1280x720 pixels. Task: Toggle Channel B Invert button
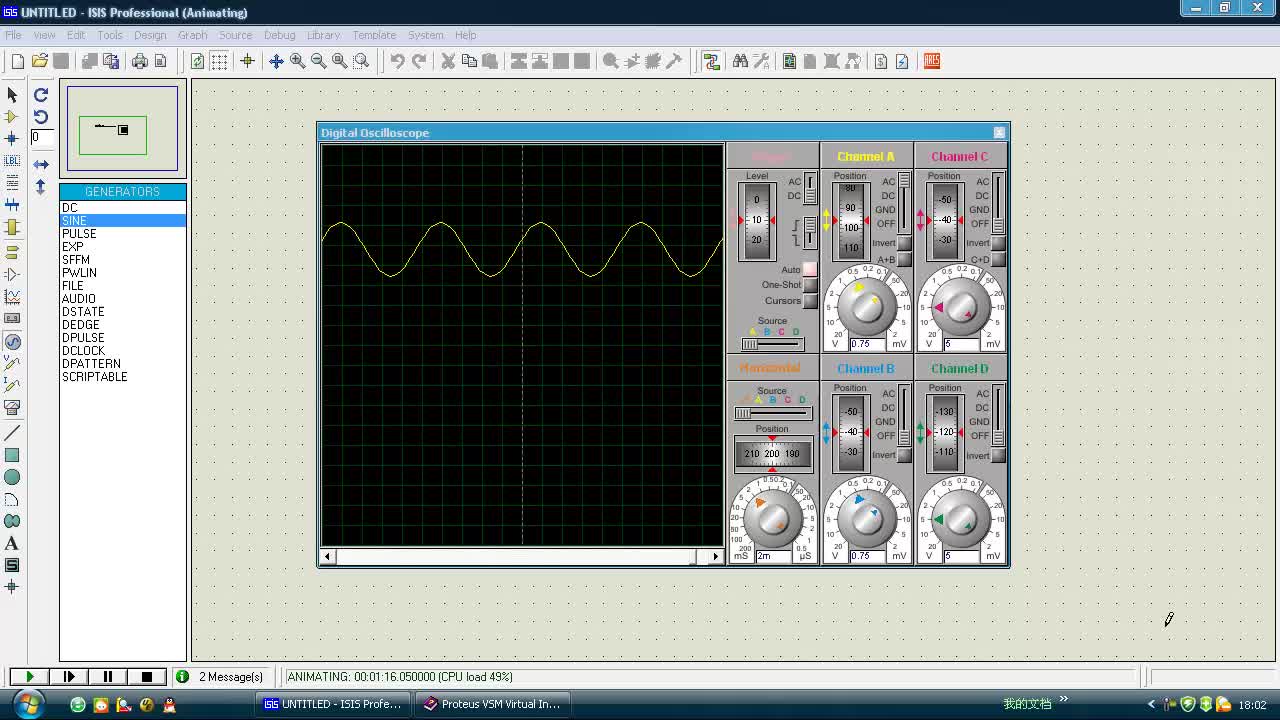click(x=904, y=455)
